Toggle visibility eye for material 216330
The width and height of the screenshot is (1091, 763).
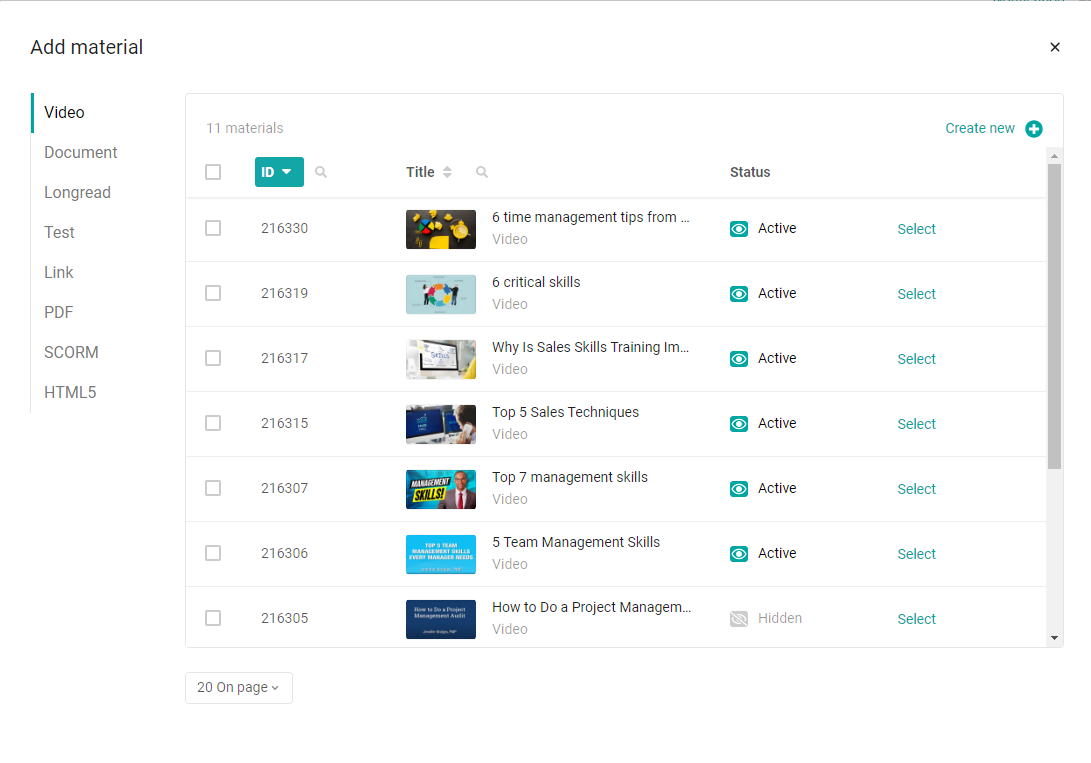739,229
